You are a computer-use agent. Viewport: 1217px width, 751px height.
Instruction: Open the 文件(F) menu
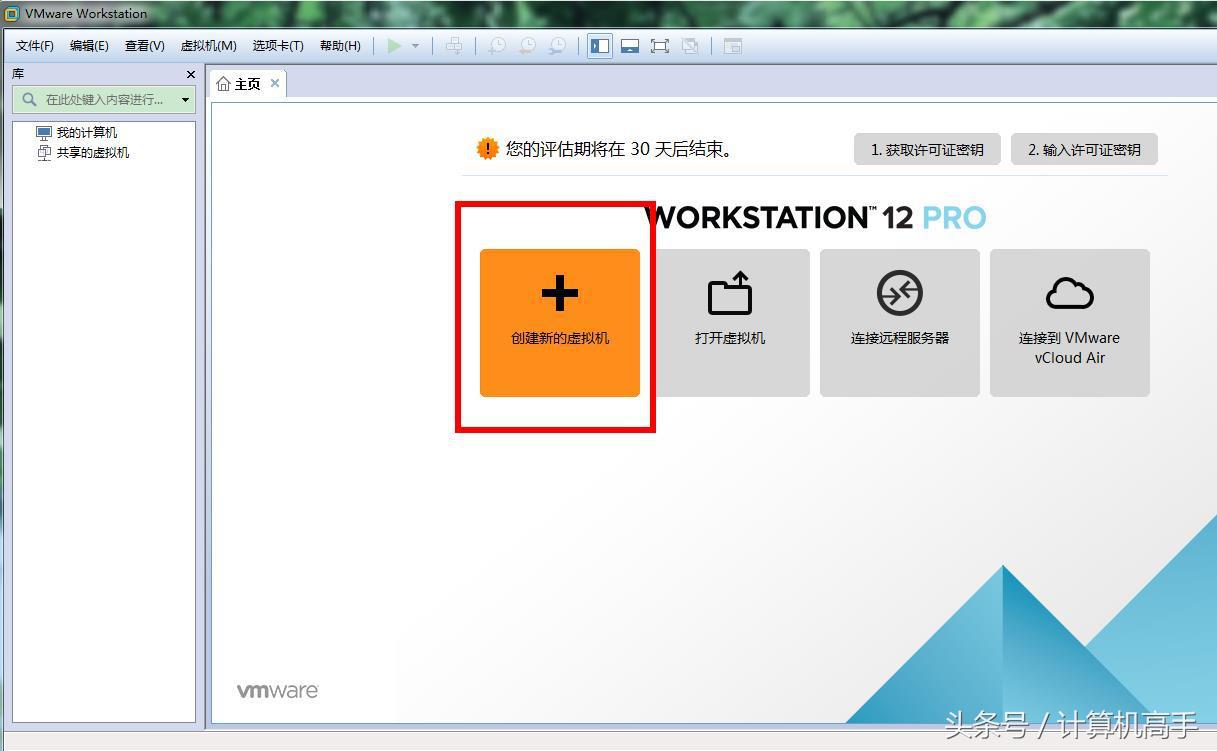point(35,46)
